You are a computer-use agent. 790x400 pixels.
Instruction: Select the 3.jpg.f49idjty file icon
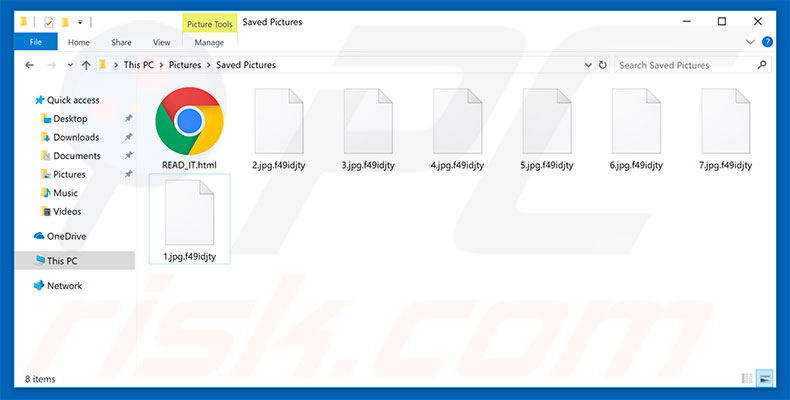click(x=368, y=121)
